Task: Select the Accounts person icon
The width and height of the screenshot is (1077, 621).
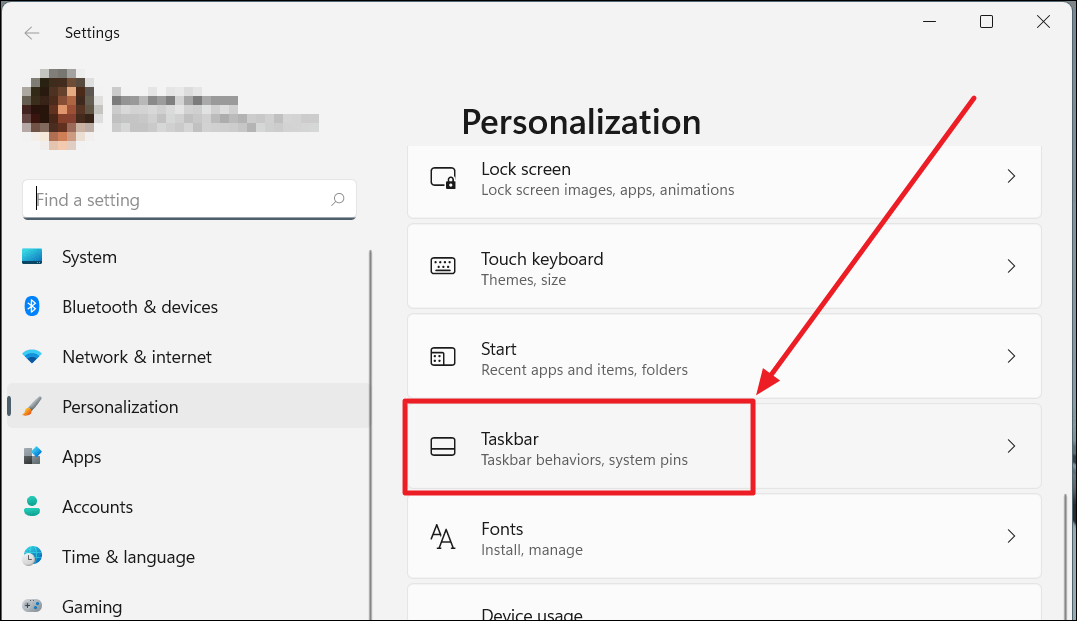Action: [x=34, y=507]
